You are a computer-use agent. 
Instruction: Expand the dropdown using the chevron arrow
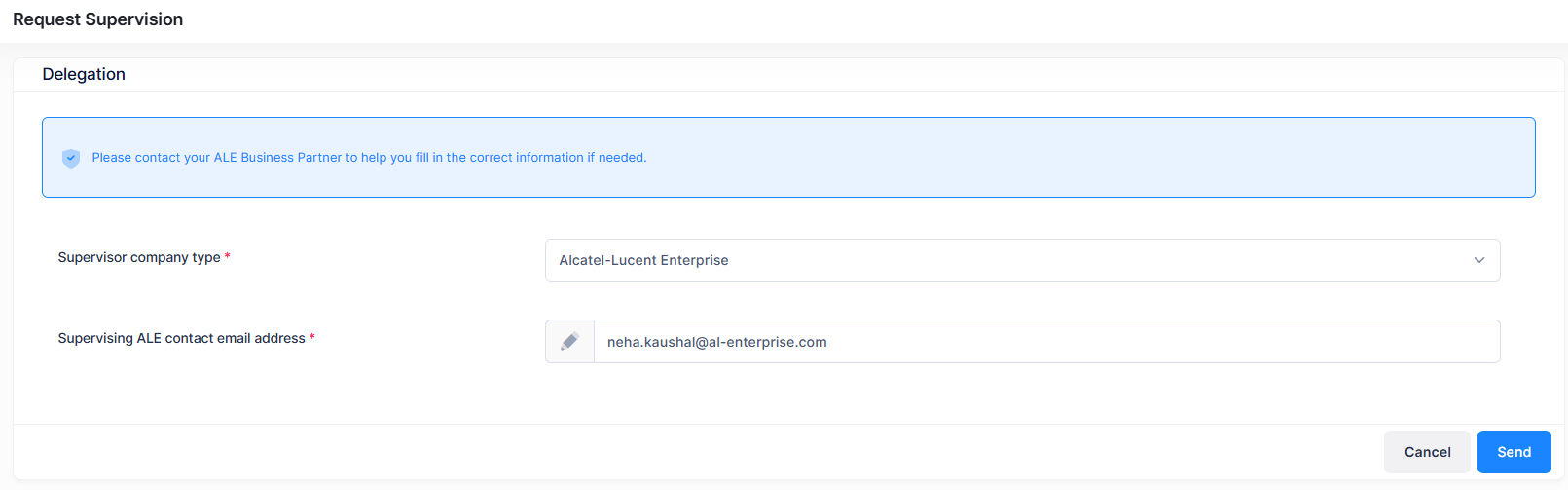(x=1478, y=260)
